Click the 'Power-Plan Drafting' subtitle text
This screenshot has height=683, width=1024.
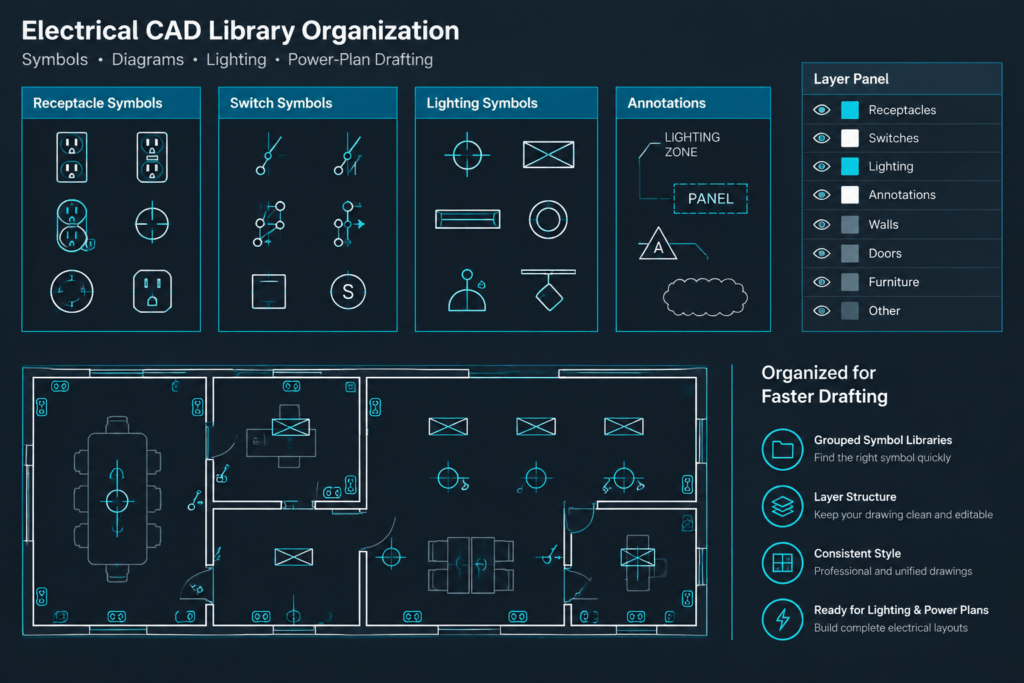pos(360,59)
